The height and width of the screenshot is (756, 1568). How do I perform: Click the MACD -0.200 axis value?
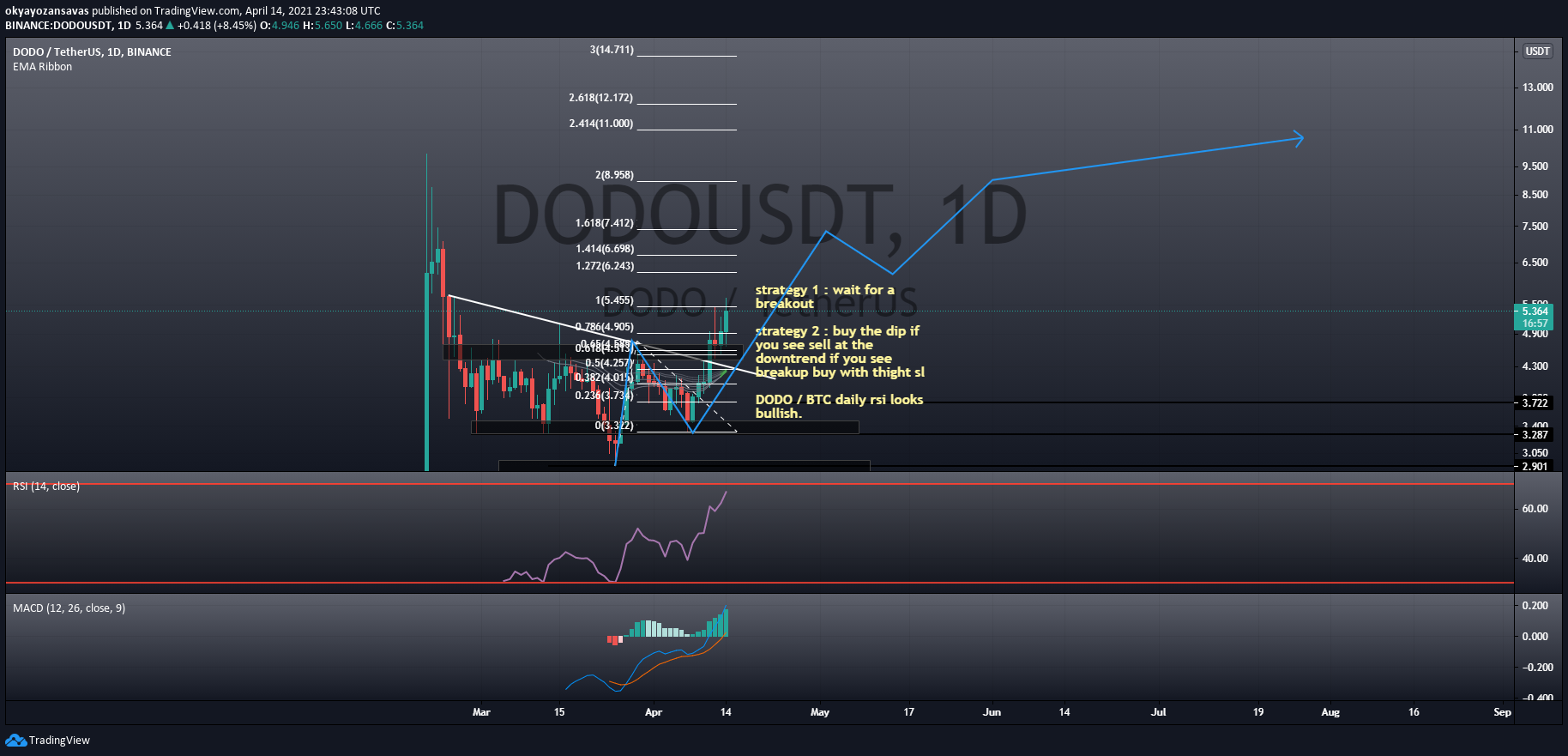(1535, 668)
